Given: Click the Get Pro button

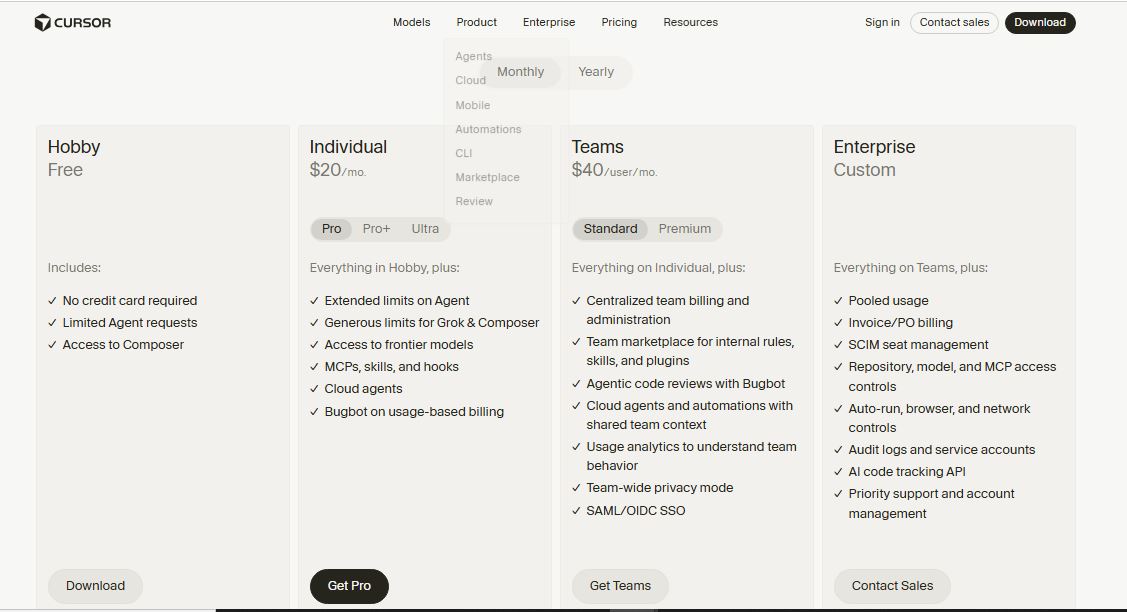Looking at the screenshot, I should (x=349, y=586).
